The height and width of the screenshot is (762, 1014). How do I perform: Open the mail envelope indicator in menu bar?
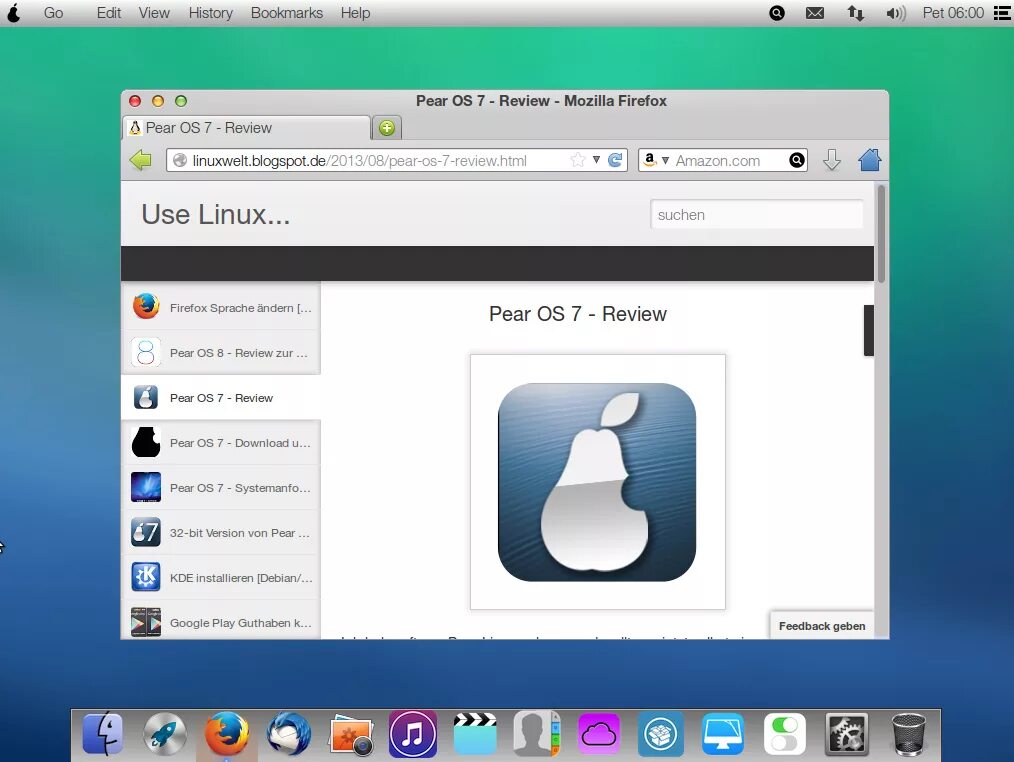[x=815, y=13]
